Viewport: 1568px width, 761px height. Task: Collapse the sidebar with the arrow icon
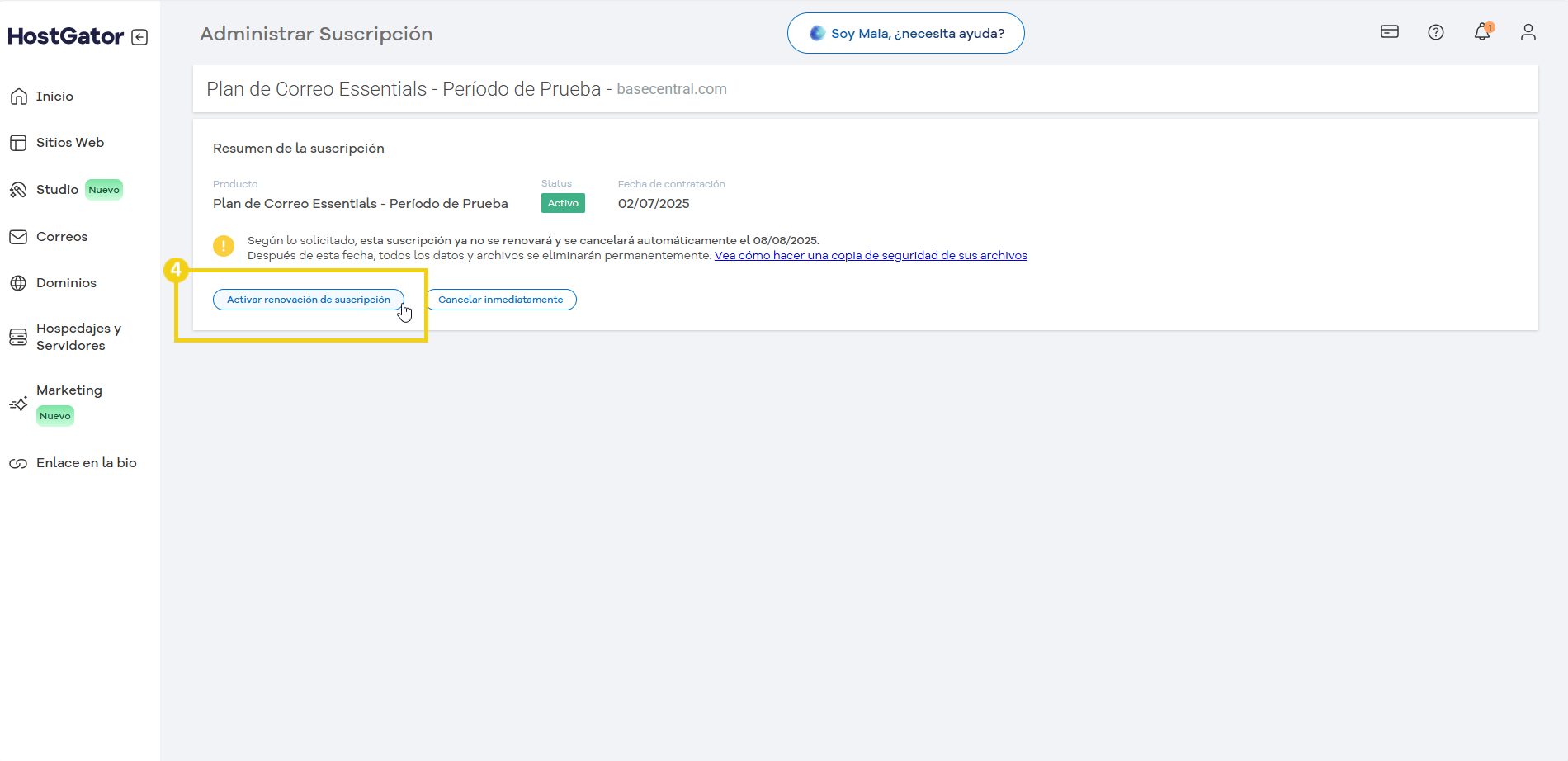139,37
